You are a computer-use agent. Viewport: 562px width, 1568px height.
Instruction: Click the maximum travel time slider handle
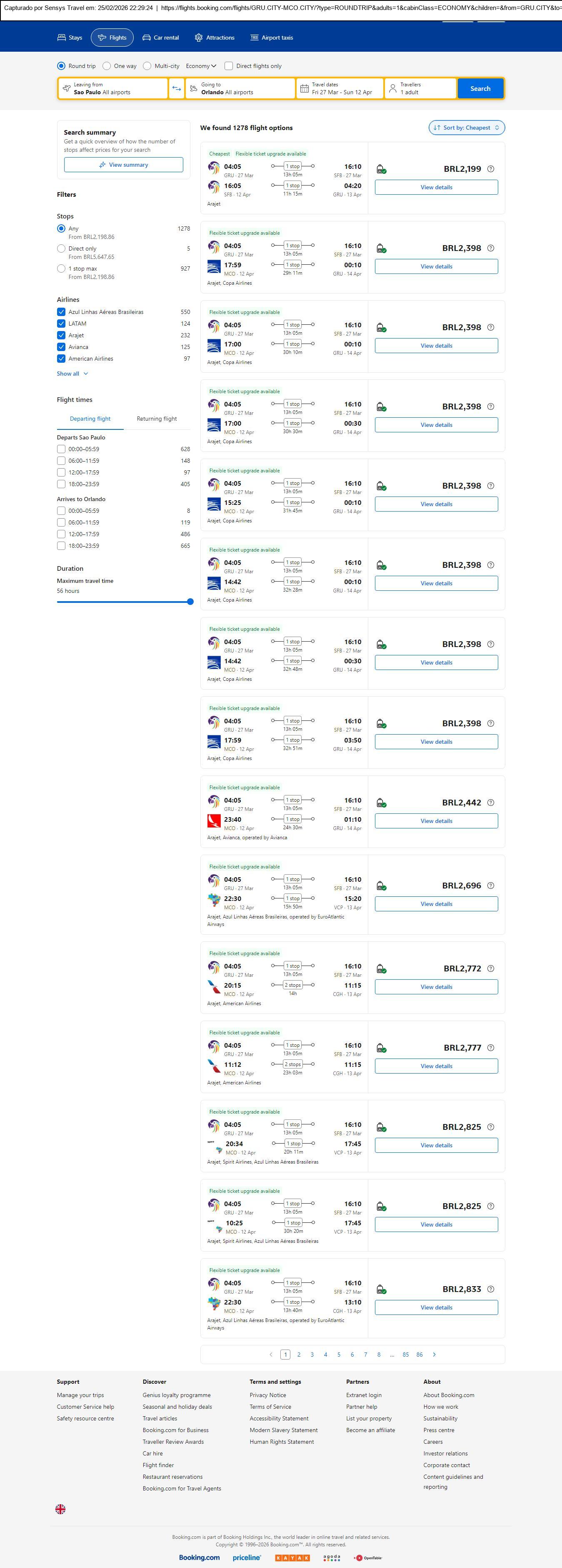tap(190, 601)
